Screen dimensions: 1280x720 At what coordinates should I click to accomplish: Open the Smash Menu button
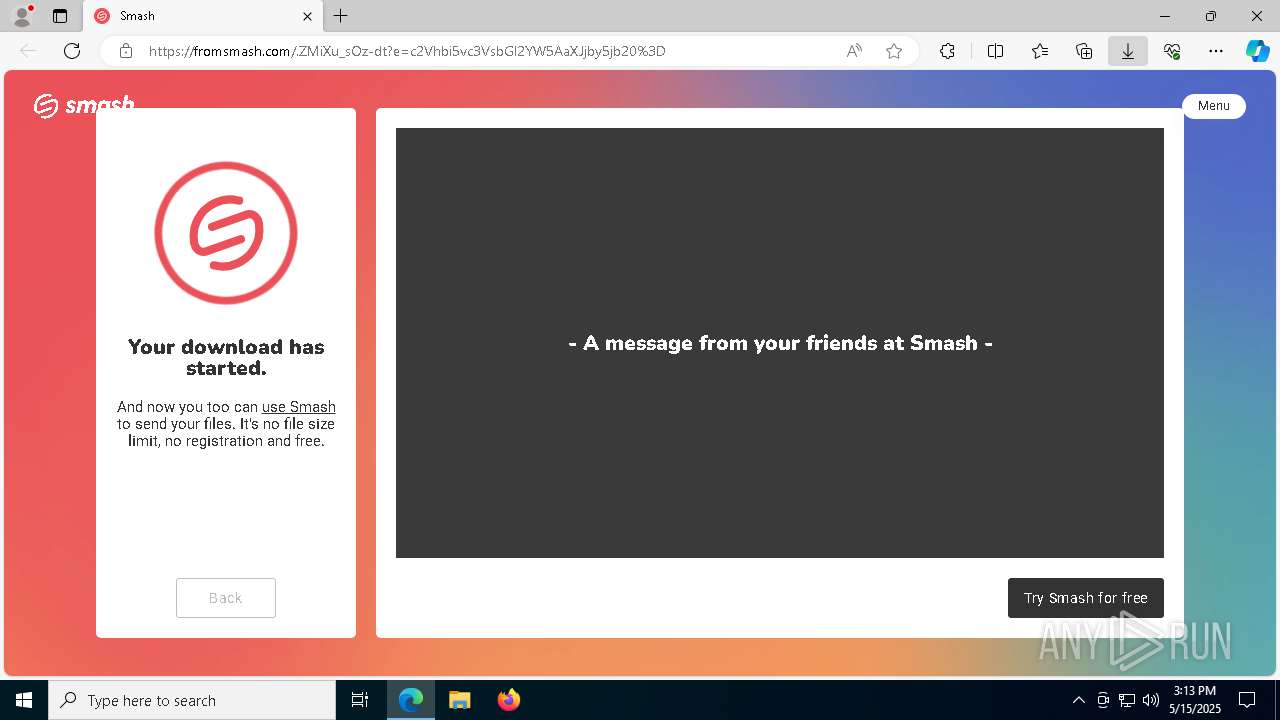(x=1214, y=106)
